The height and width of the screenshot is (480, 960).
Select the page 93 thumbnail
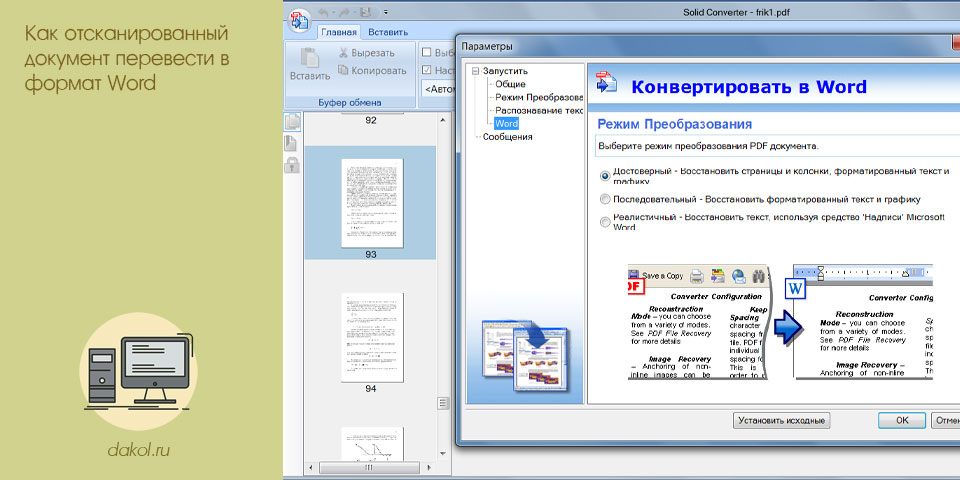[x=371, y=203]
